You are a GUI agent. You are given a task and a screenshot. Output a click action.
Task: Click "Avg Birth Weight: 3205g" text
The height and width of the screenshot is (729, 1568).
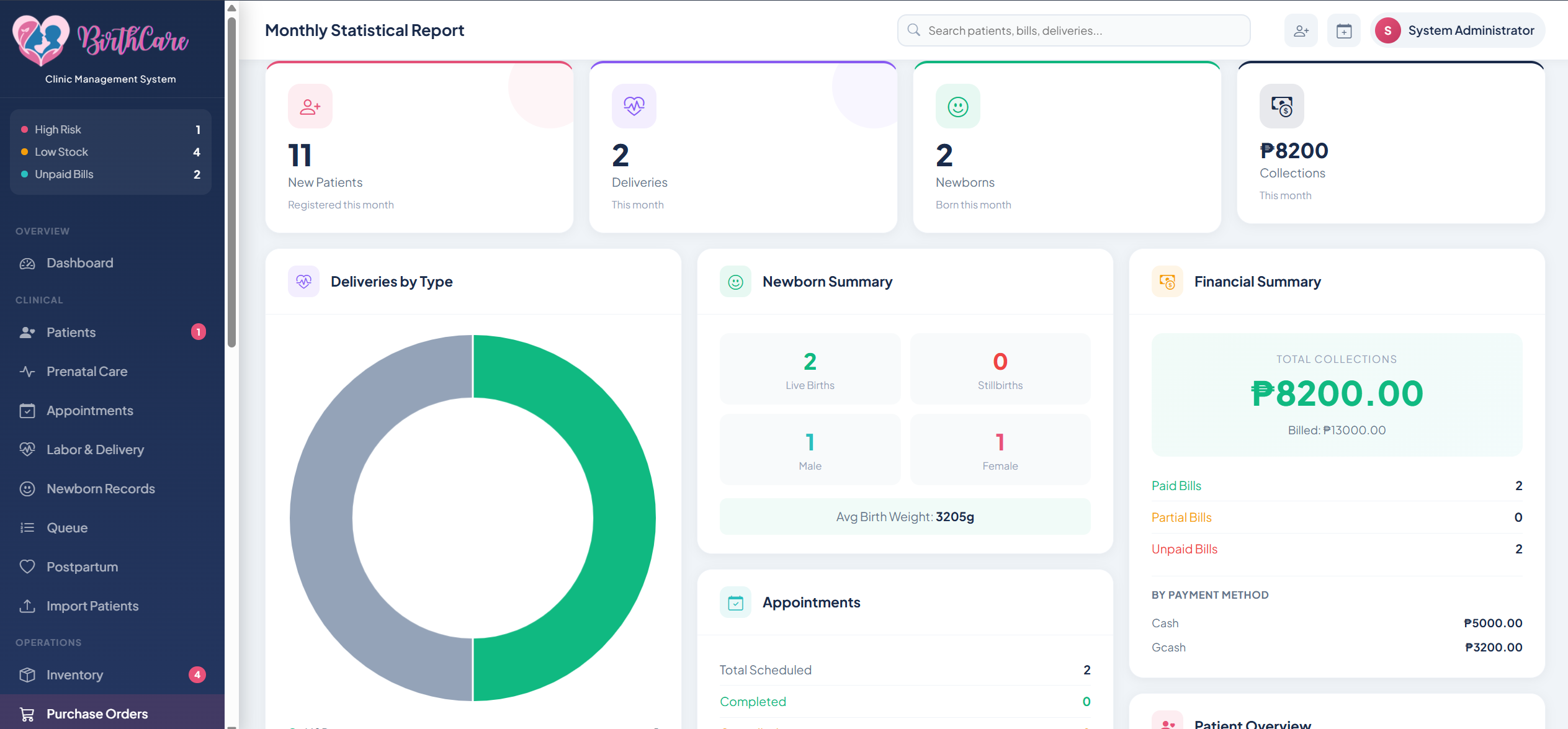[x=905, y=517]
